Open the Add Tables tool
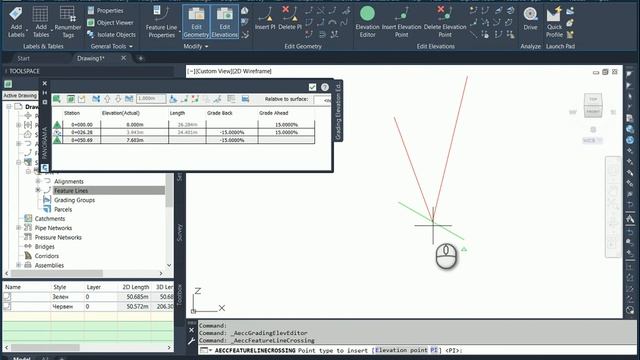640x360 pixels. click(40, 22)
